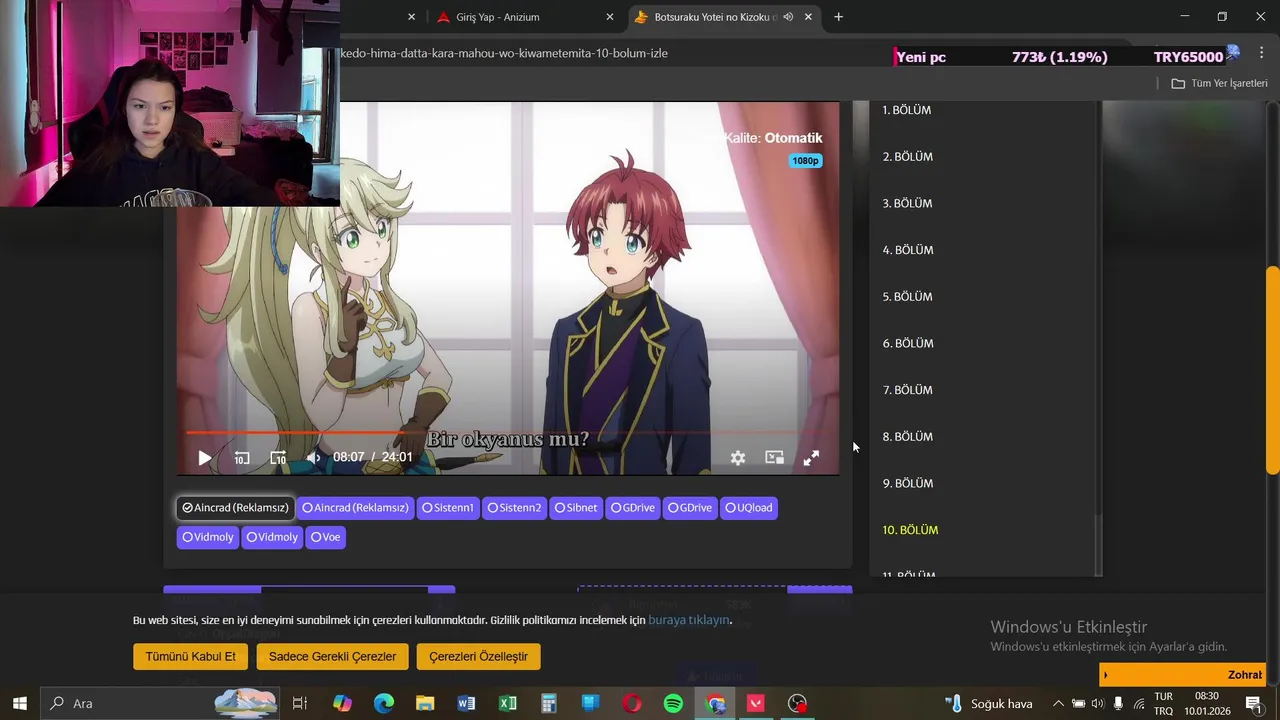This screenshot has height=720, width=1280.
Task: Open 9. BÖLÜM episode
Action: [x=908, y=483]
